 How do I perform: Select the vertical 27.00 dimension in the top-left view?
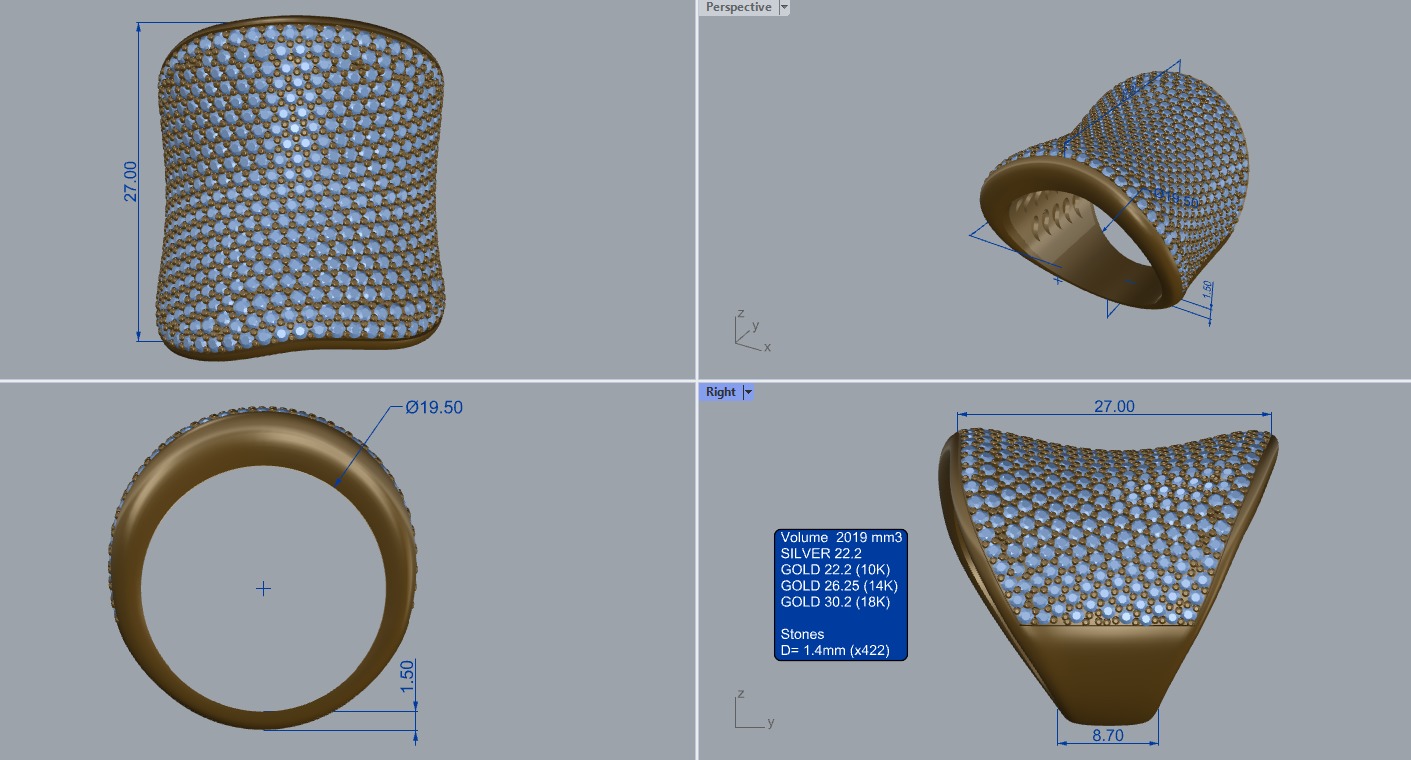[131, 182]
